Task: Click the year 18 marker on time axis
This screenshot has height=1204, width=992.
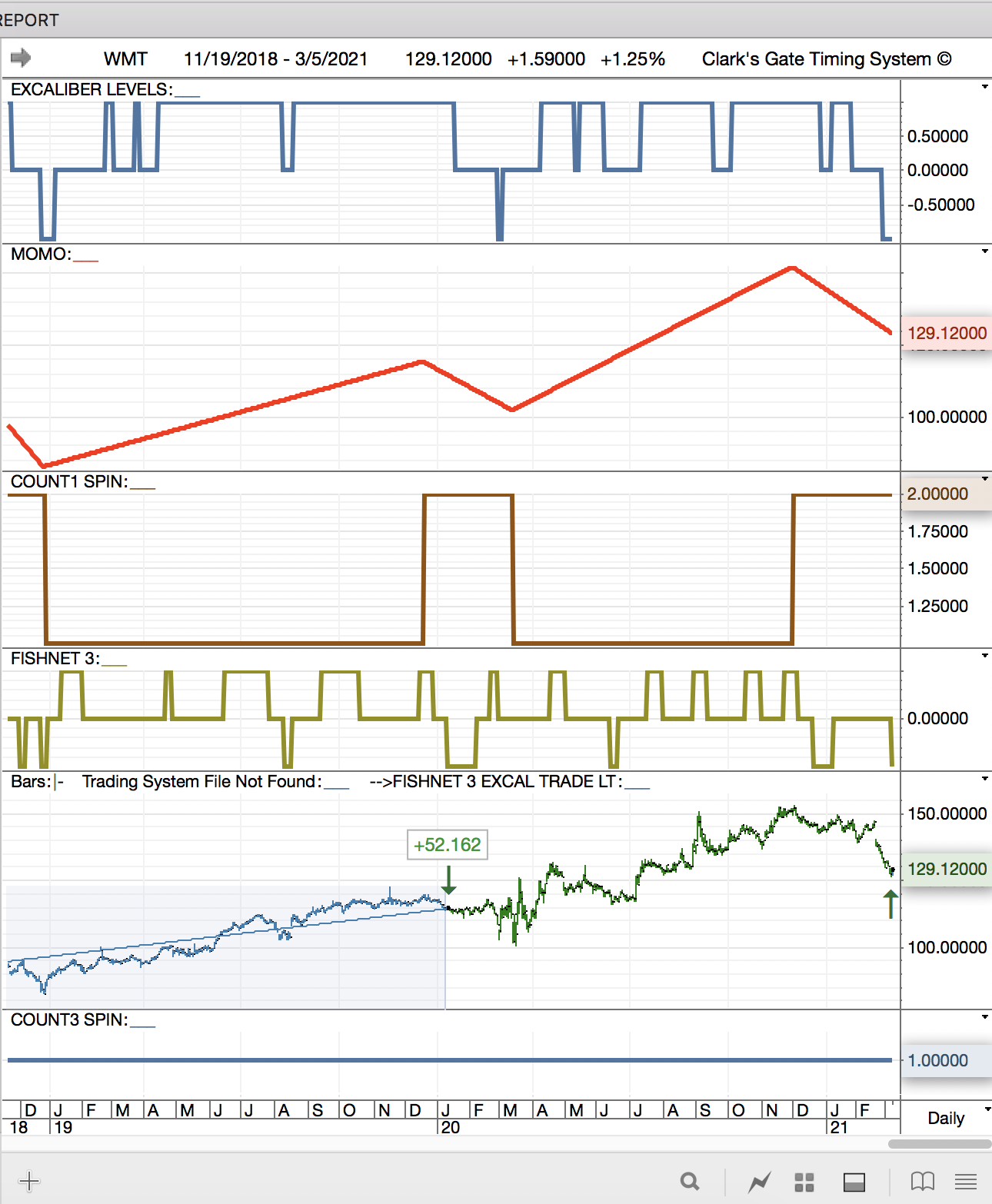Action: click(x=18, y=1127)
